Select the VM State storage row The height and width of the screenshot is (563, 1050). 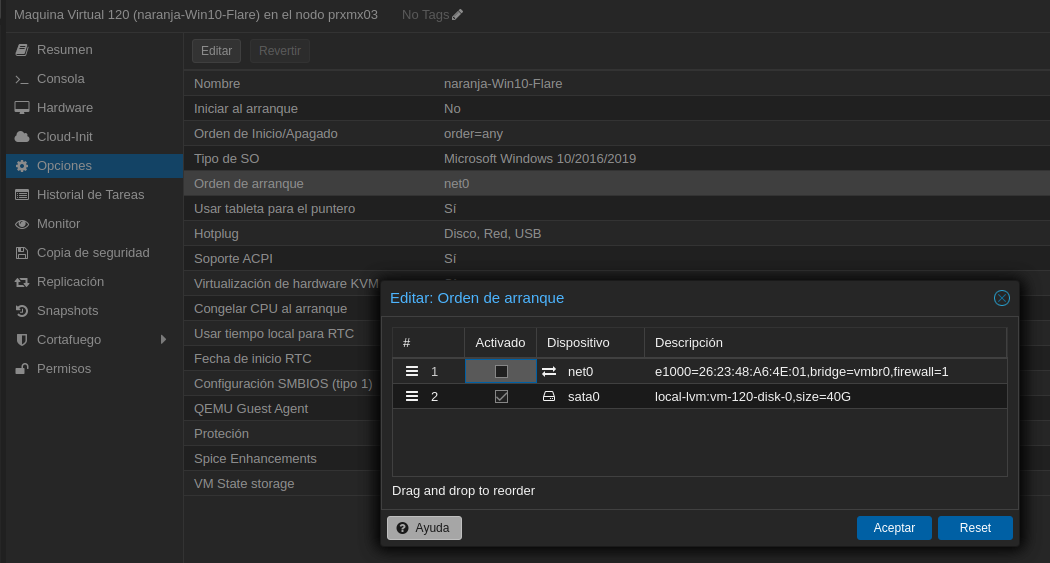tap(282, 483)
